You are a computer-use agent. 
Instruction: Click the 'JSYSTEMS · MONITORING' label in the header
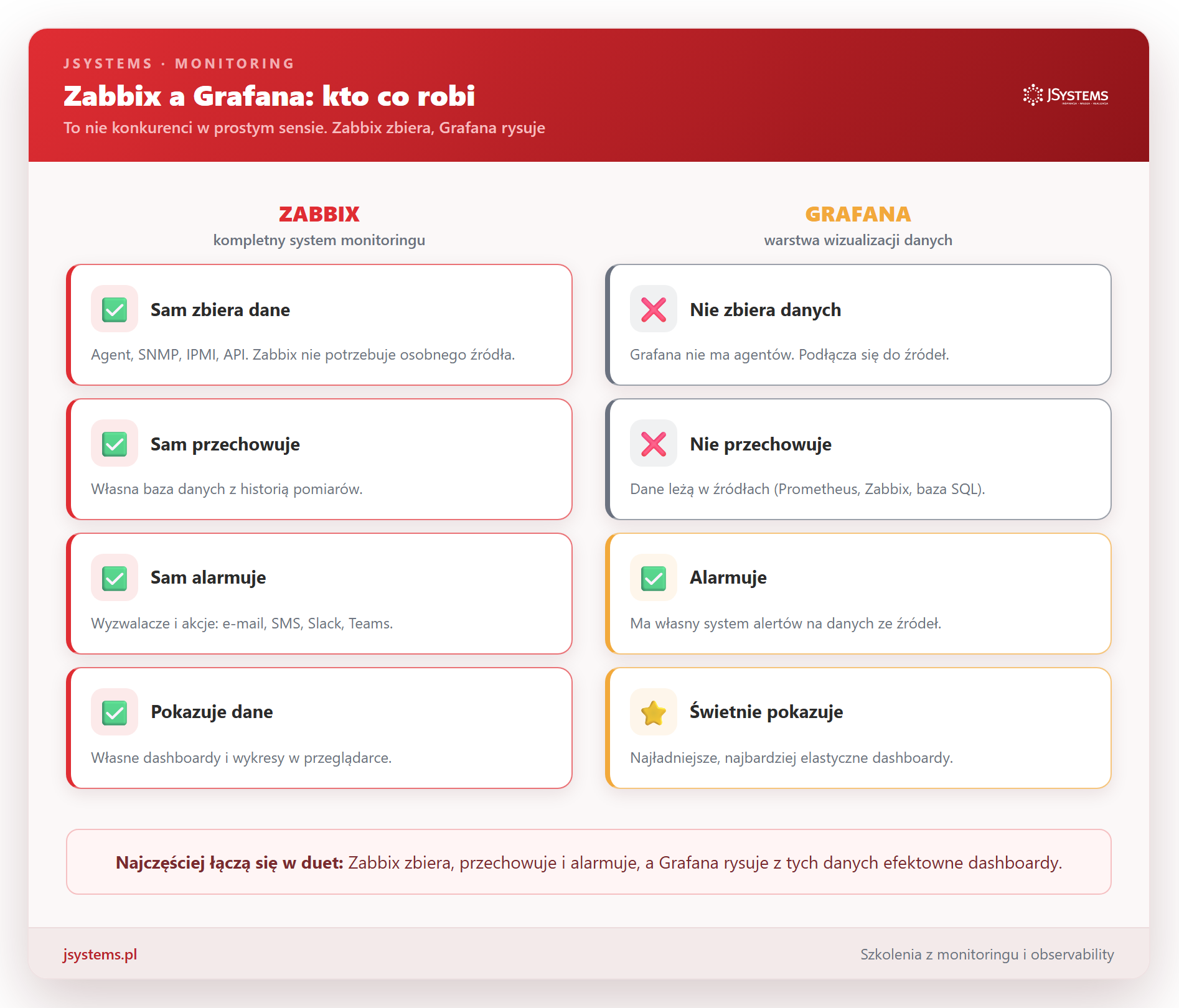coord(179,63)
